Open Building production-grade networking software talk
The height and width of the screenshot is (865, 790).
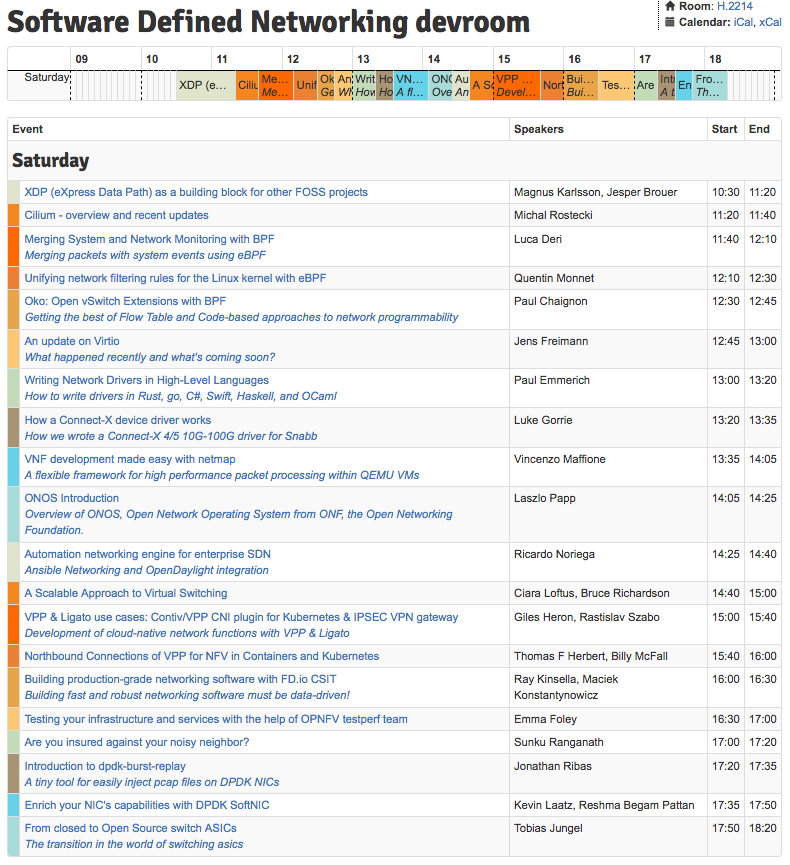coord(180,679)
